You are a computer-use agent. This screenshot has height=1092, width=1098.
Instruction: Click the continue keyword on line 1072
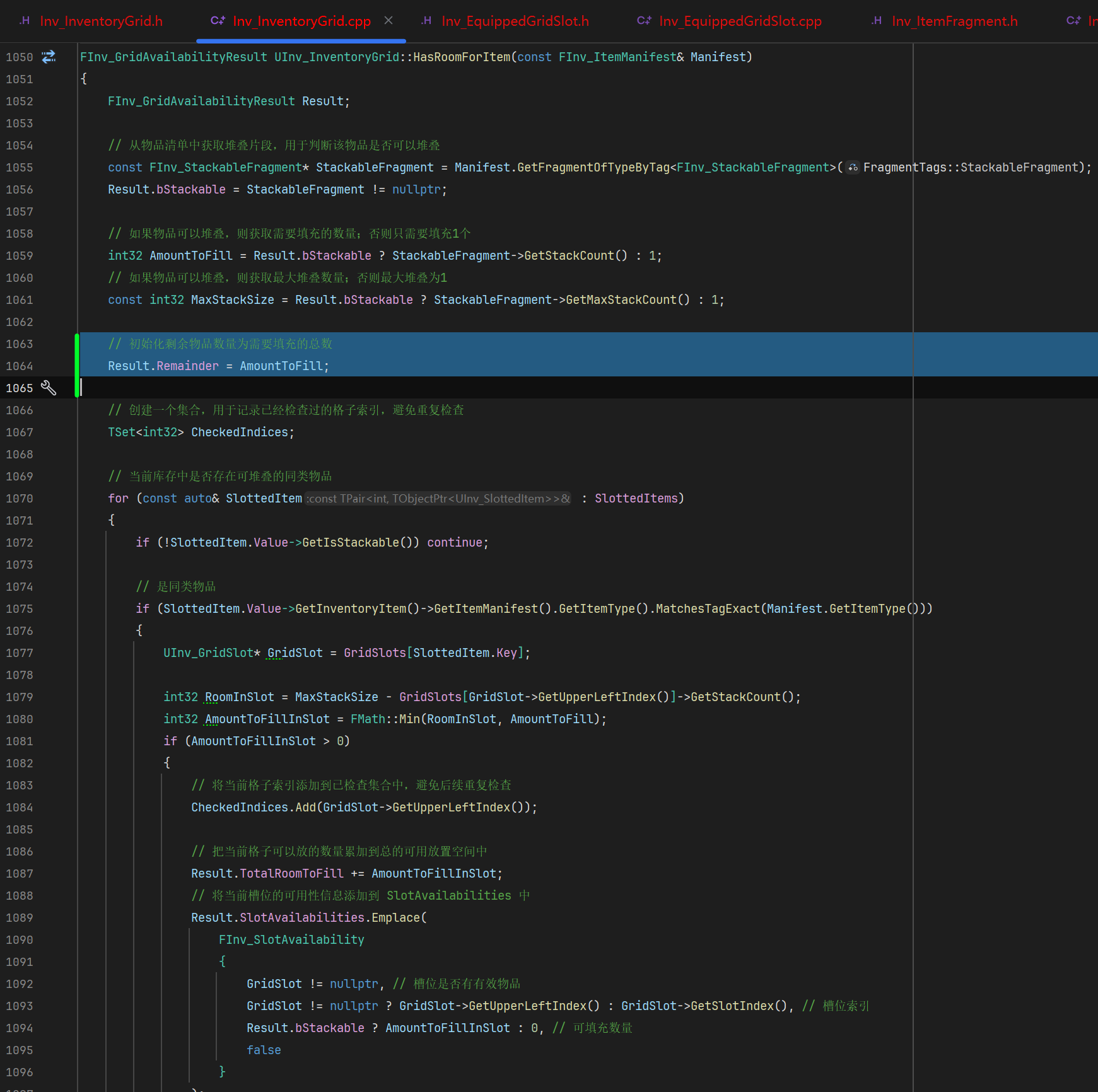pos(455,542)
